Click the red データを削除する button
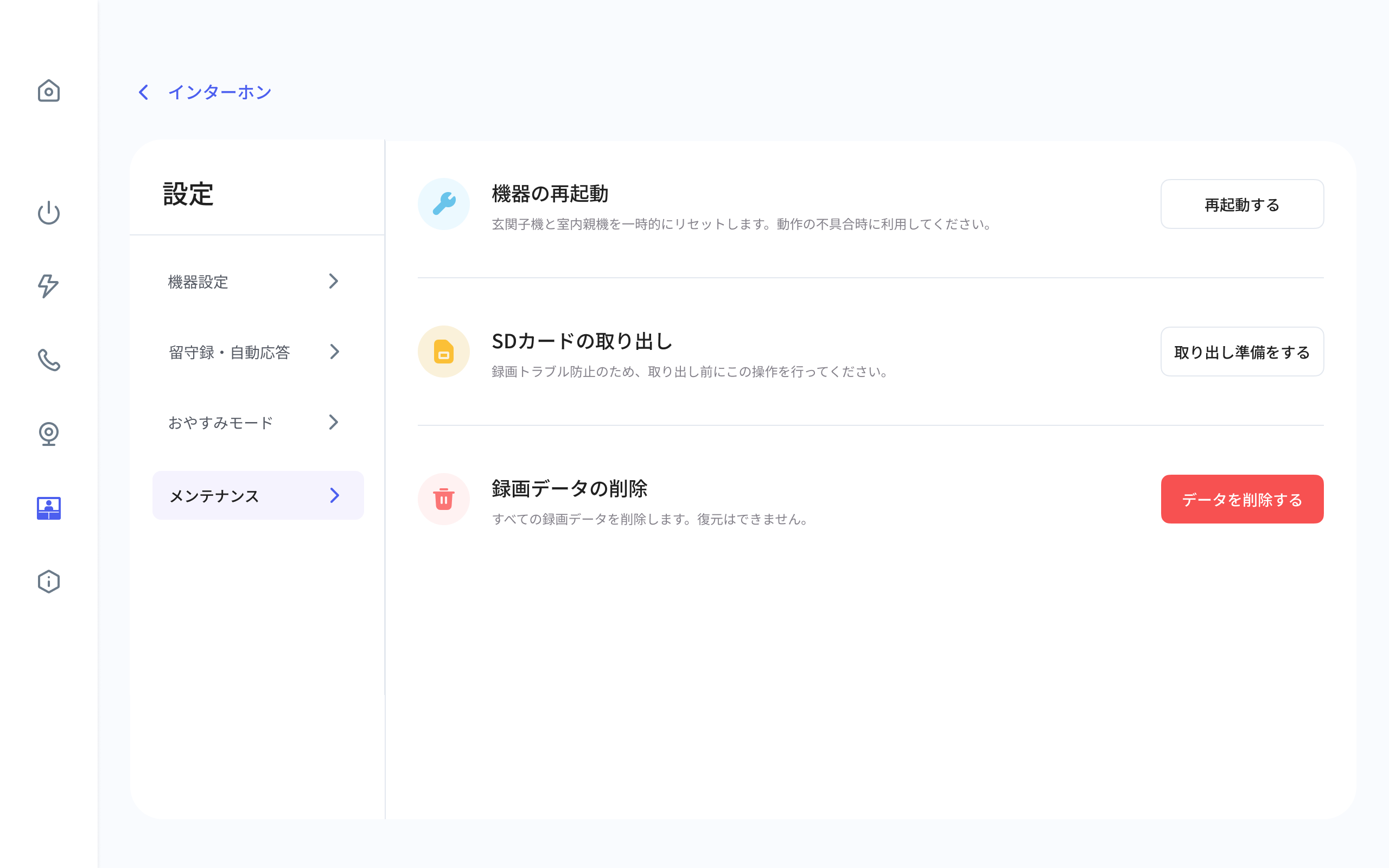Screen dimensions: 1389x868 click(1242, 499)
